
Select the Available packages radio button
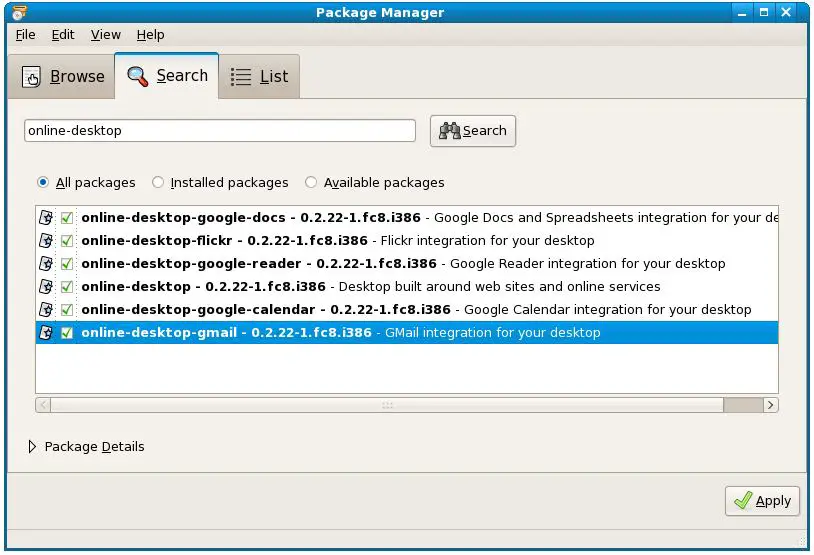tap(311, 182)
